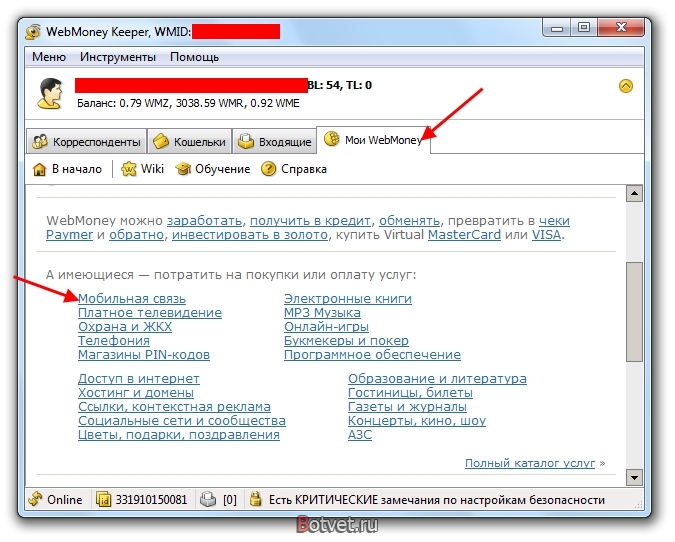The width and height of the screenshot is (675, 542).
Task: Open the Инструменты menu
Action: tap(118, 57)
